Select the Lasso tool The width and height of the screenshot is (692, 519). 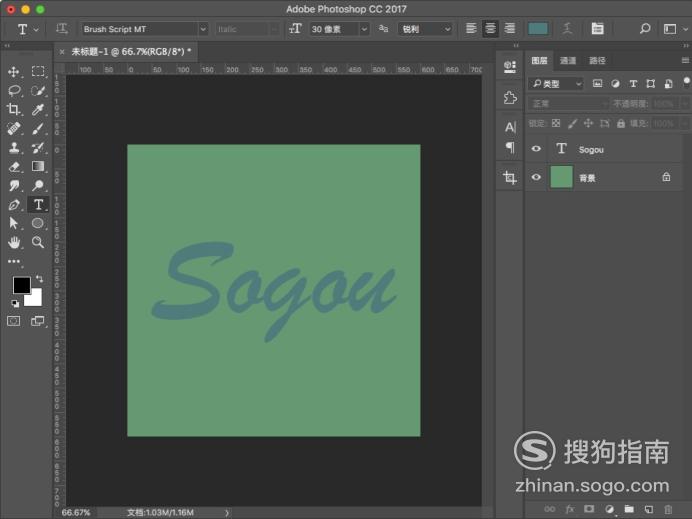tap(14, 91)
